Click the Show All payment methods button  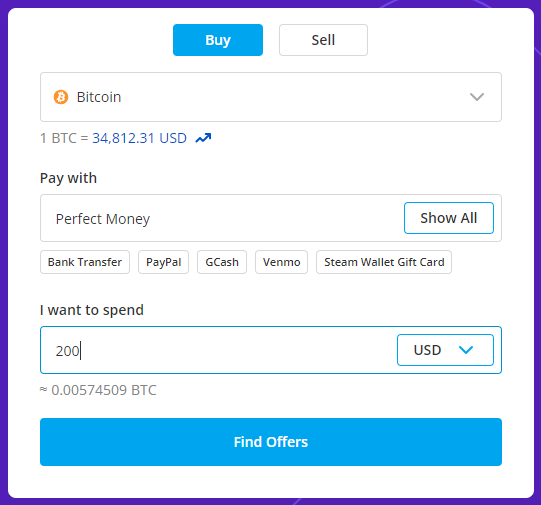coord(449,218)
